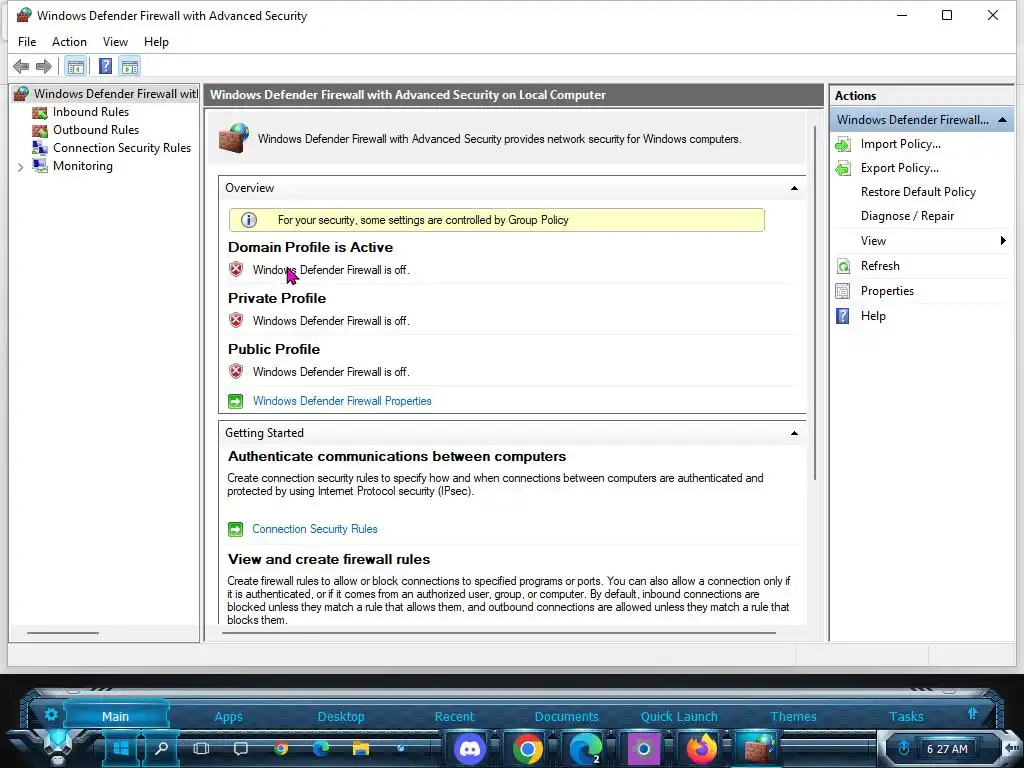Screen dimensions: 1024x768
Task: Open the dock settings gear icon
Action: (x=51, y=714)
